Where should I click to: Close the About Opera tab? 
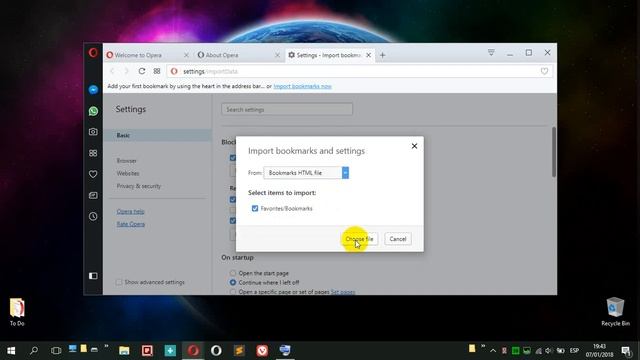[x=278, y=55]
